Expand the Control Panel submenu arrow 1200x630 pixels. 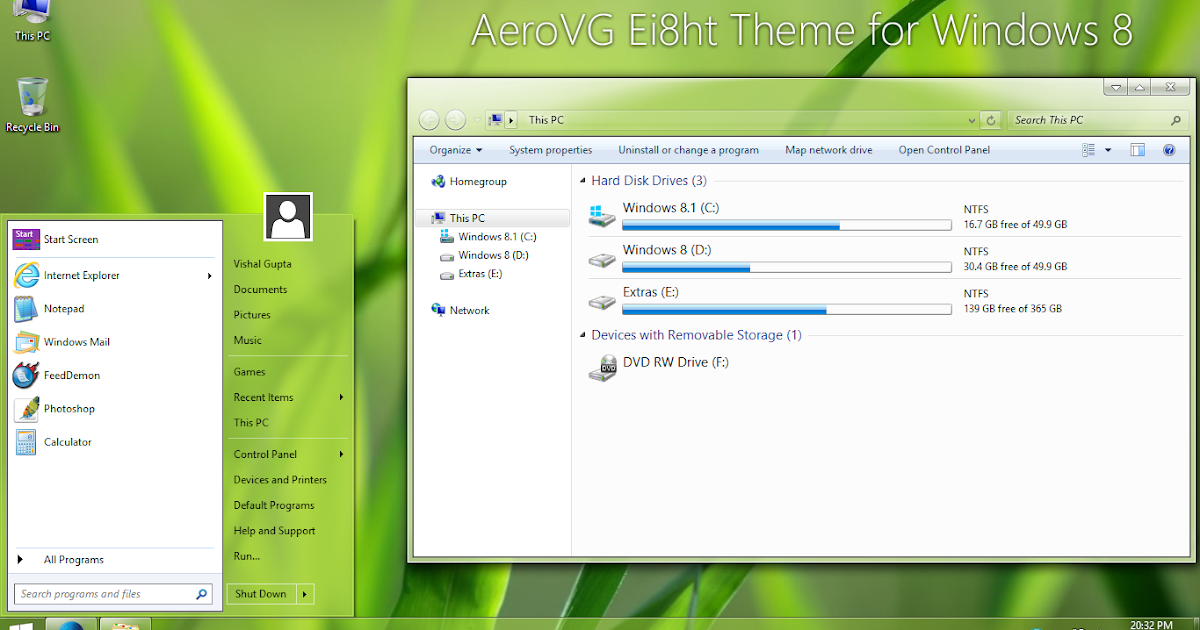[341, 454]
